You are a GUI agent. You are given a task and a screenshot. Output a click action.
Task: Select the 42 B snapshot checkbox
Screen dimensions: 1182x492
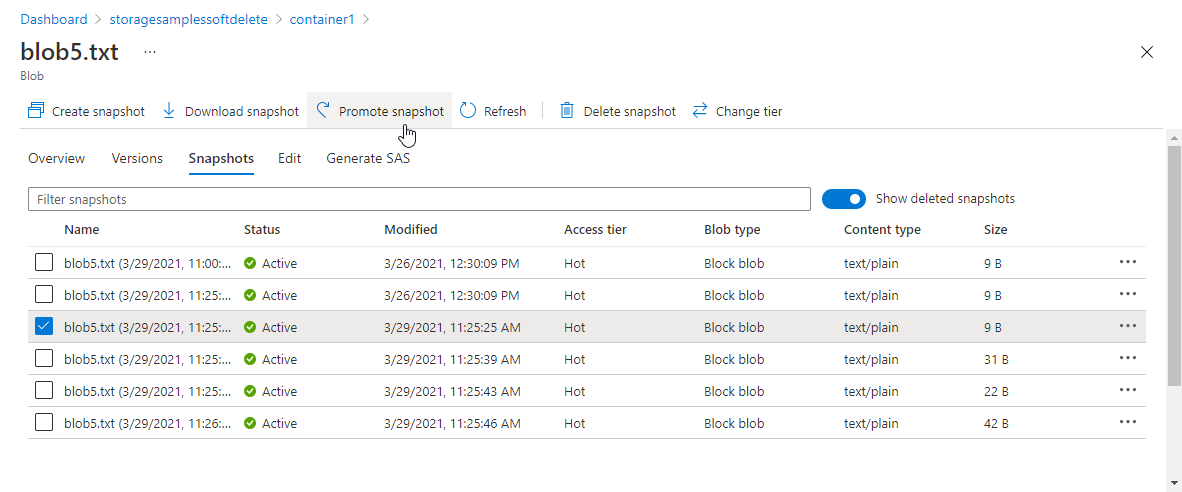tap(44, 423)
